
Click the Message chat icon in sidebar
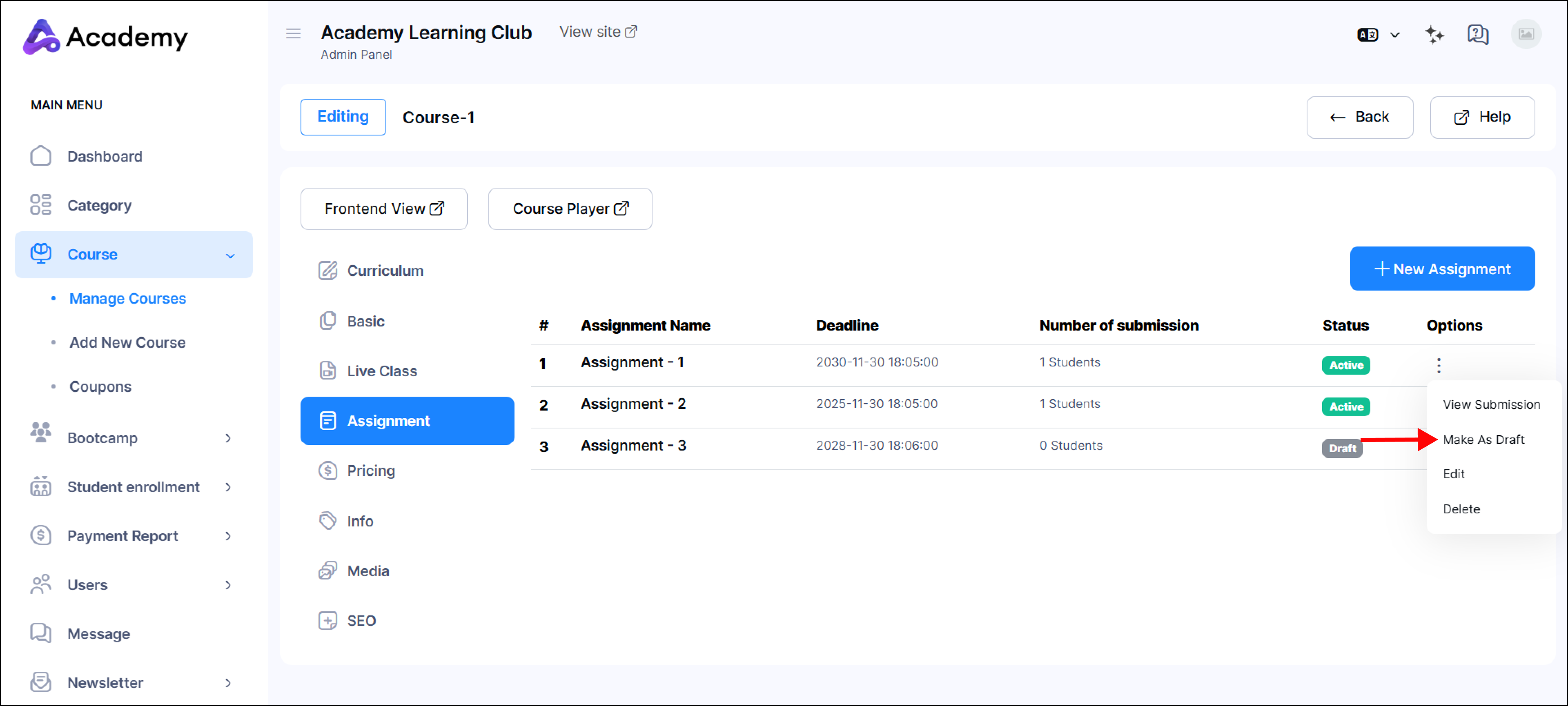pyautogui.click(x=41, y=633)
